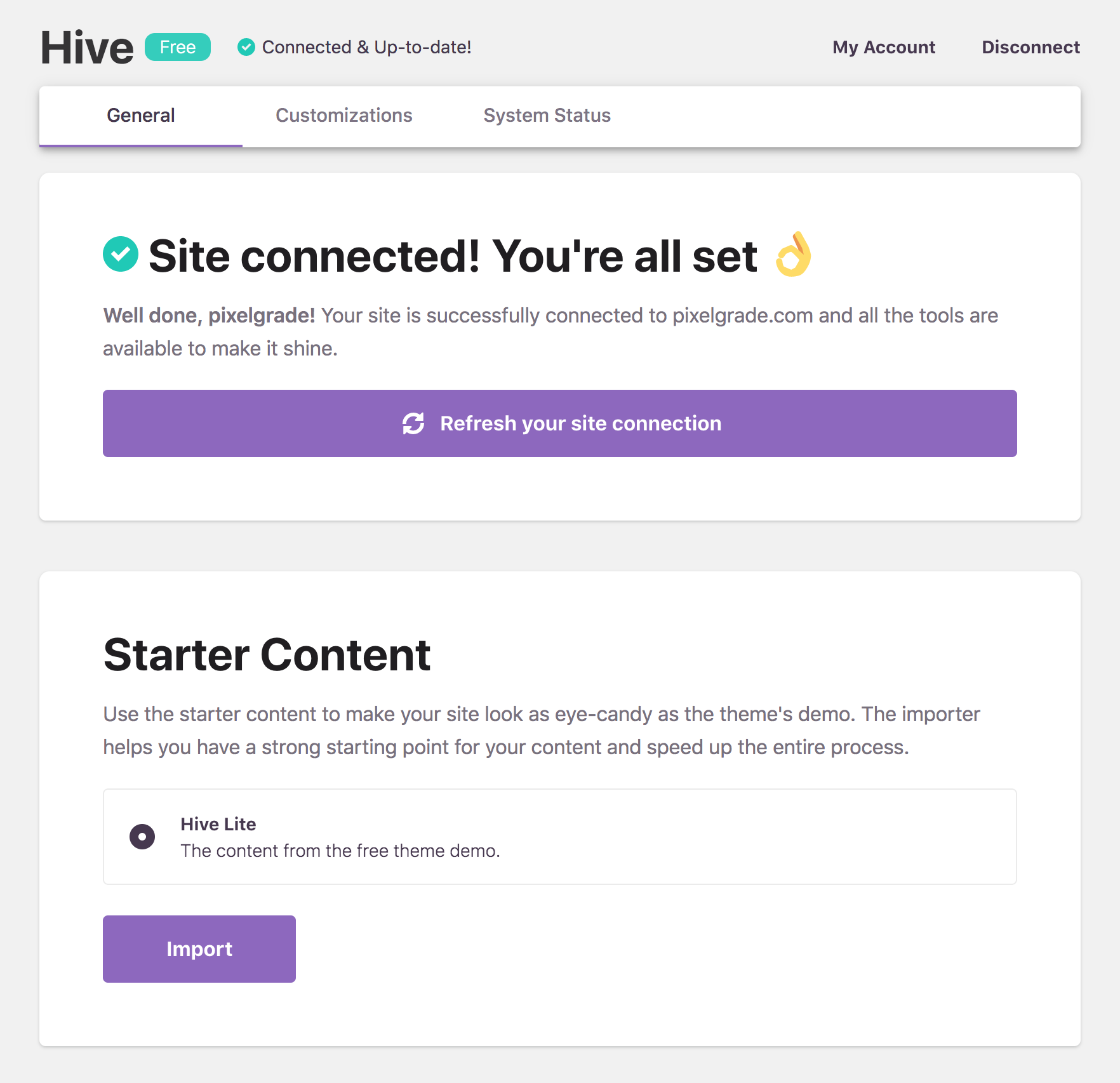
Task: Open the Customizations tab
Action: click(x=344, y=116)
